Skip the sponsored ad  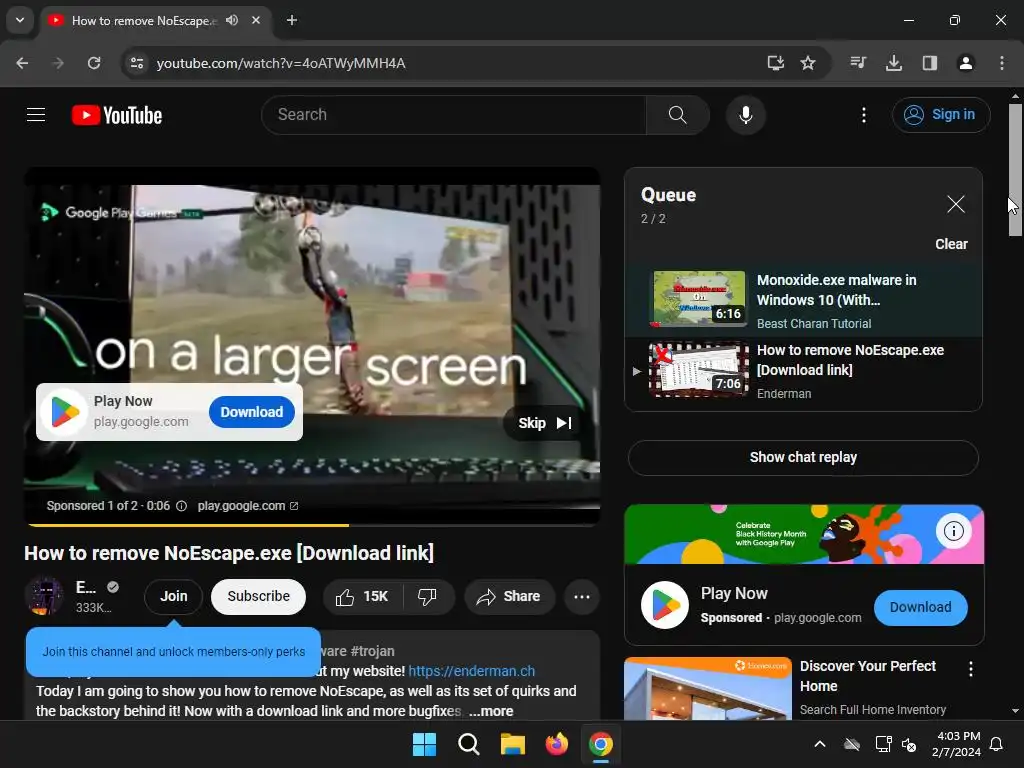point(545,423)
